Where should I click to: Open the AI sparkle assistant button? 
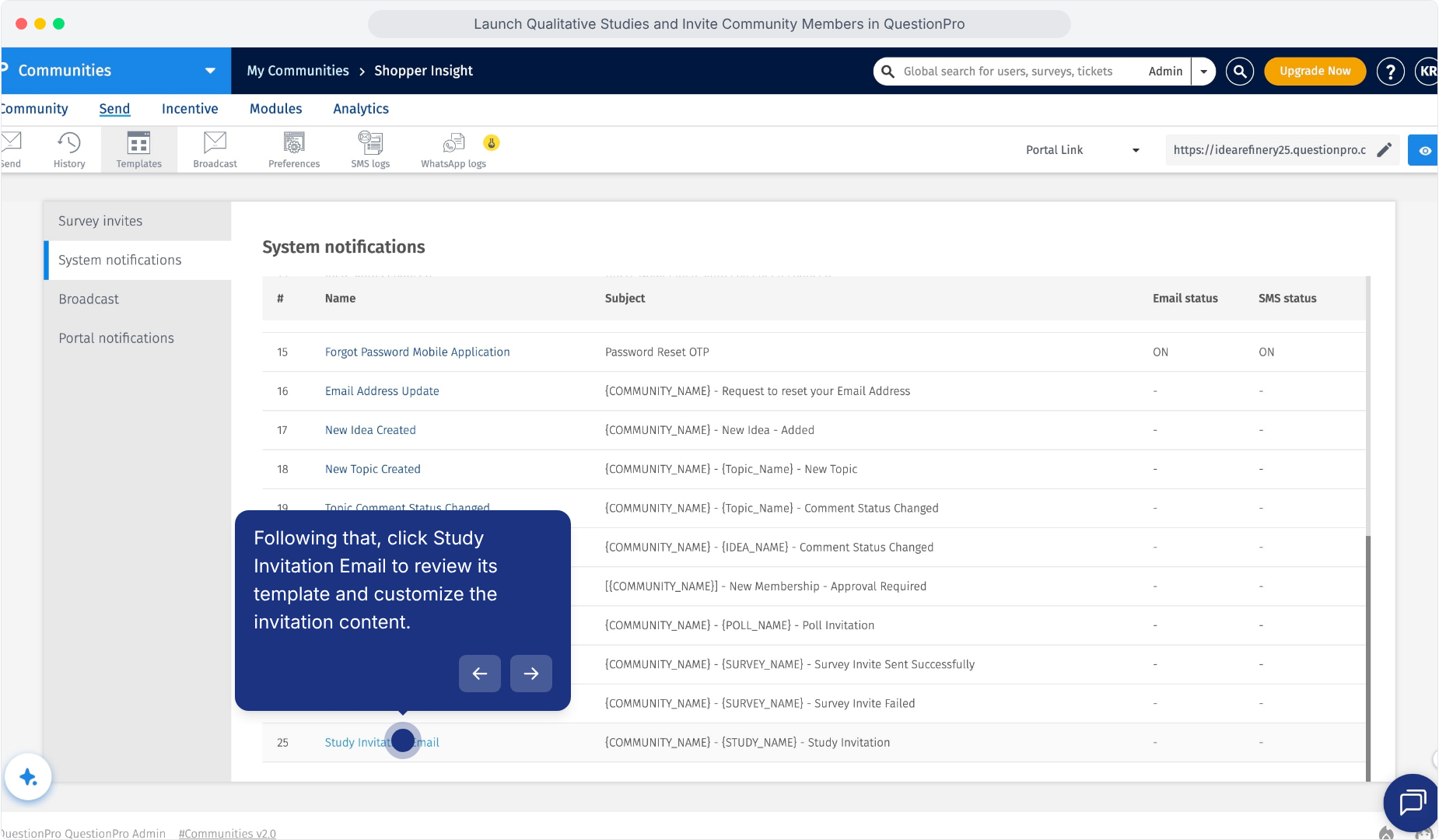(28, 776)
